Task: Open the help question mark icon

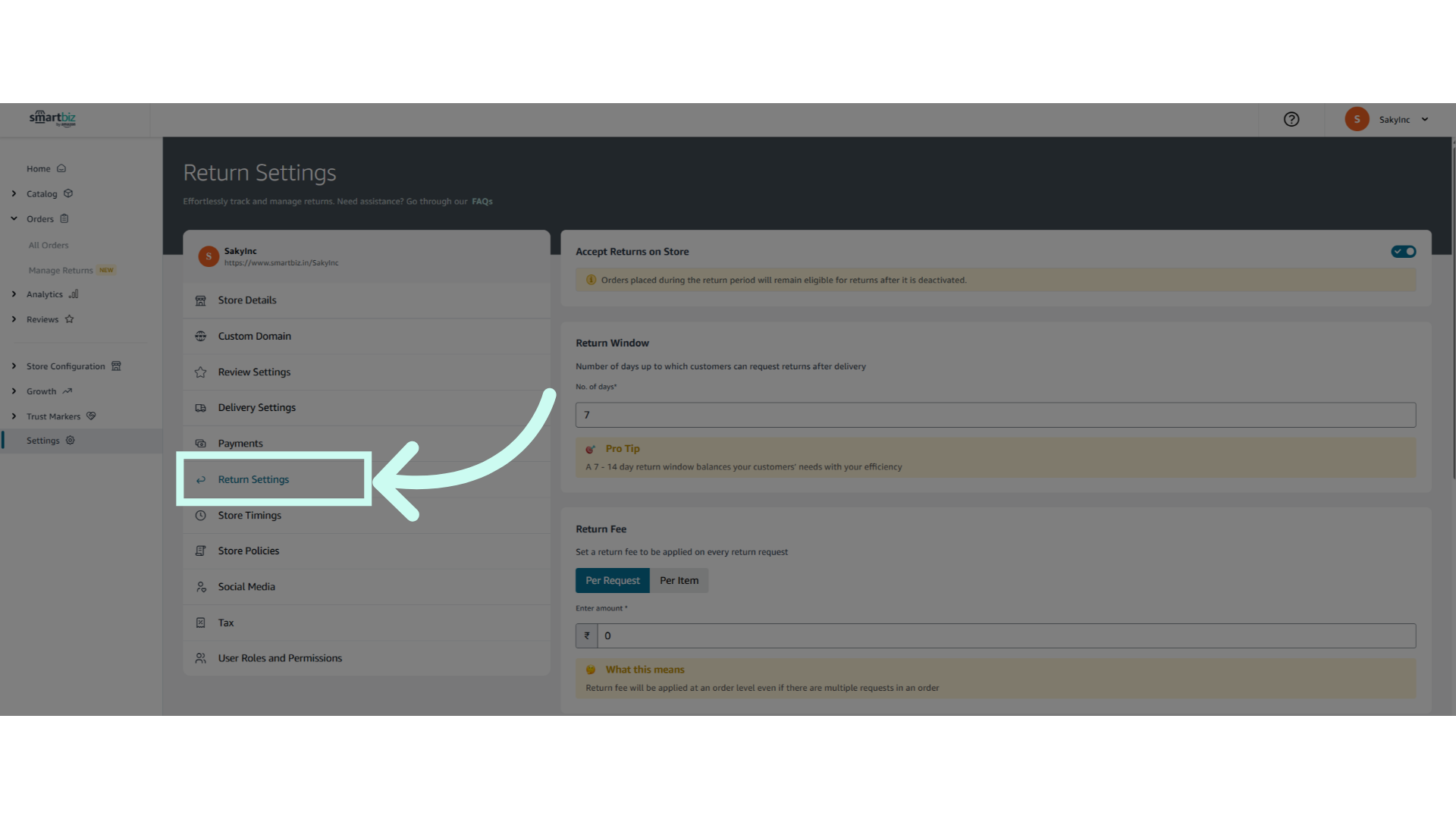Action: point(1291,119)
